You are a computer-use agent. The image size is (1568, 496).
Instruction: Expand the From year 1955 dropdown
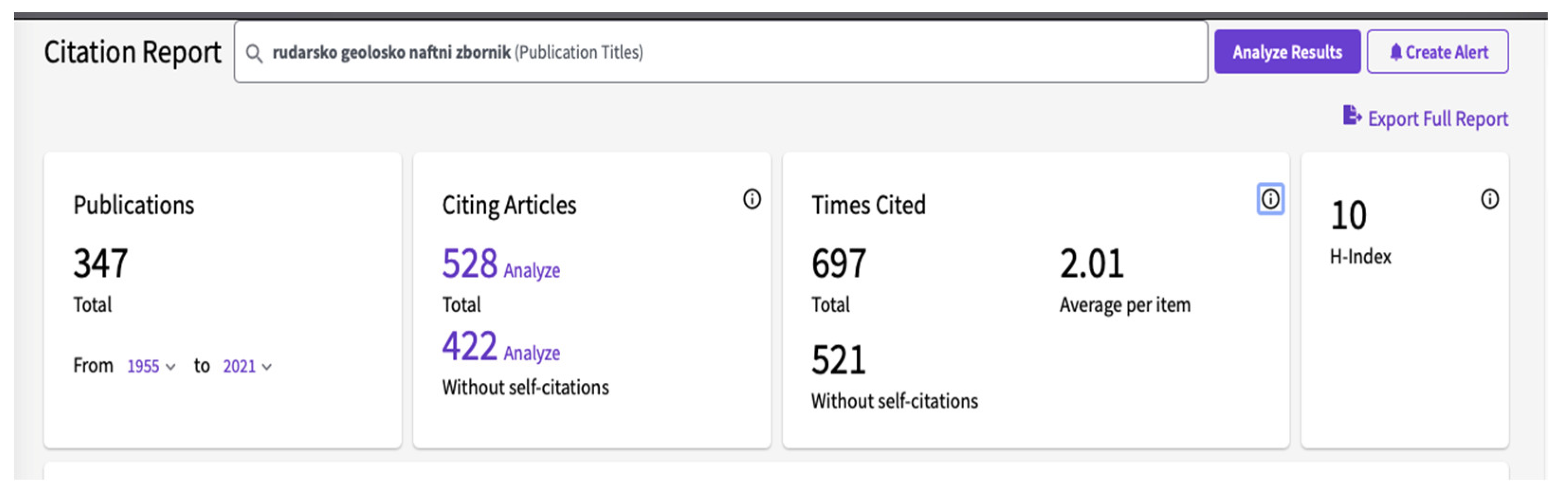[144, 366]
